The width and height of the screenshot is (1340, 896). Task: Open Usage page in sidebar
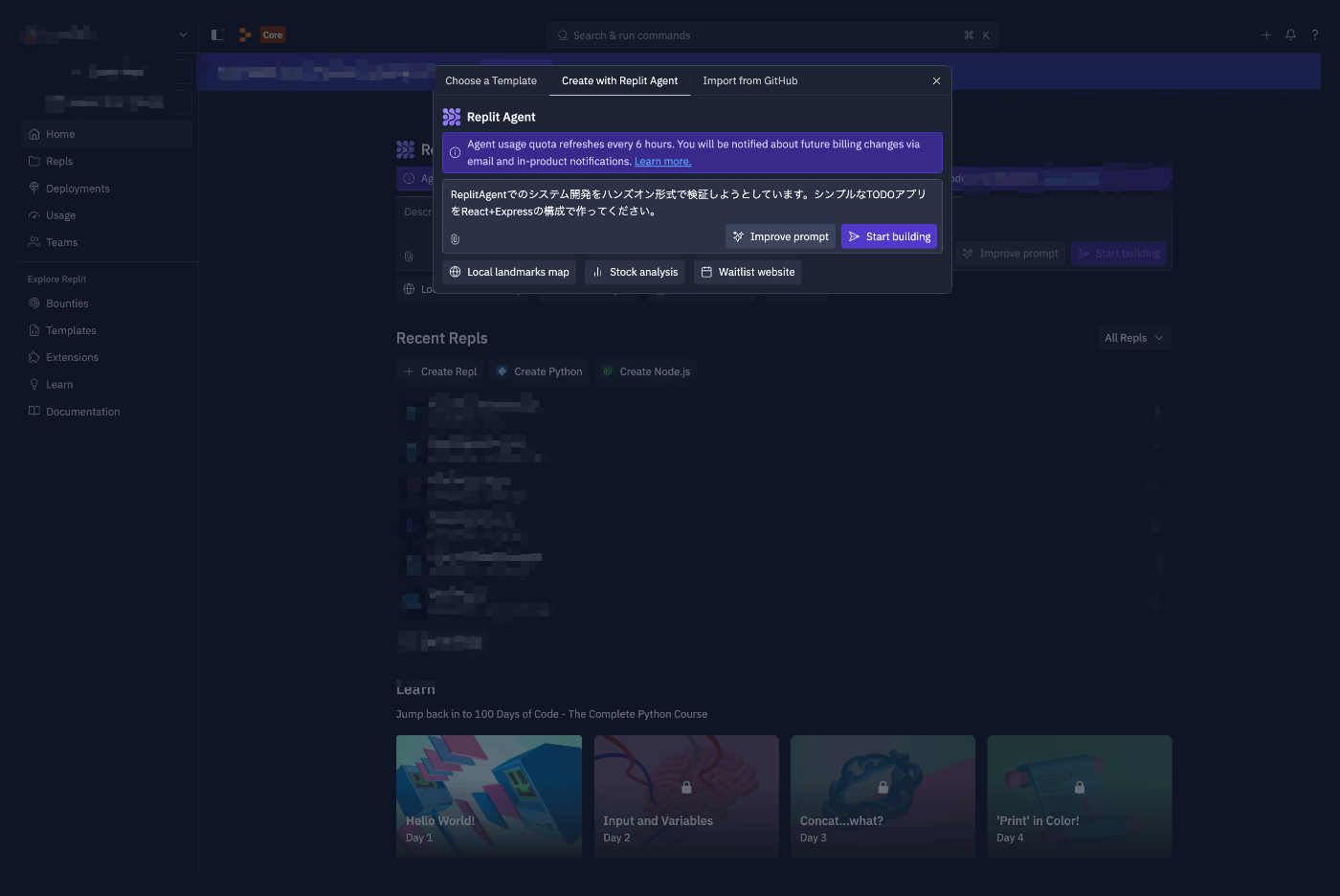tap(106, 215)
